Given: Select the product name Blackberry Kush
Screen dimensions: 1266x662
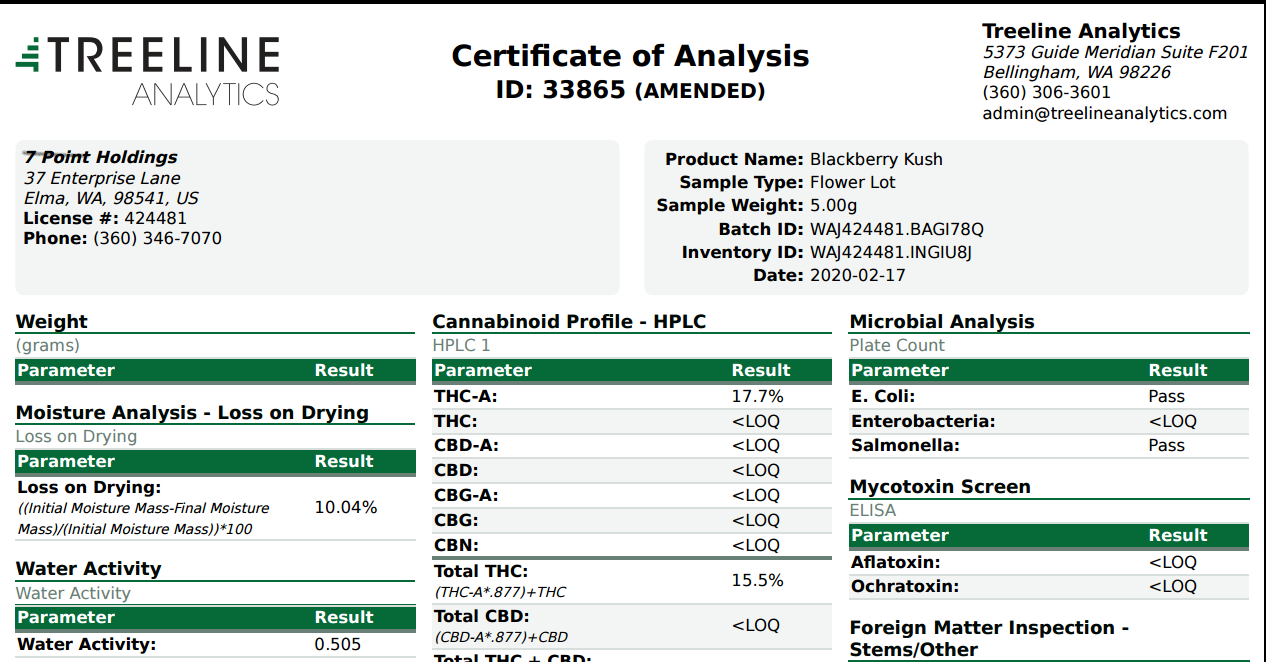Looking at the screenshot, I should click(876, 159).
